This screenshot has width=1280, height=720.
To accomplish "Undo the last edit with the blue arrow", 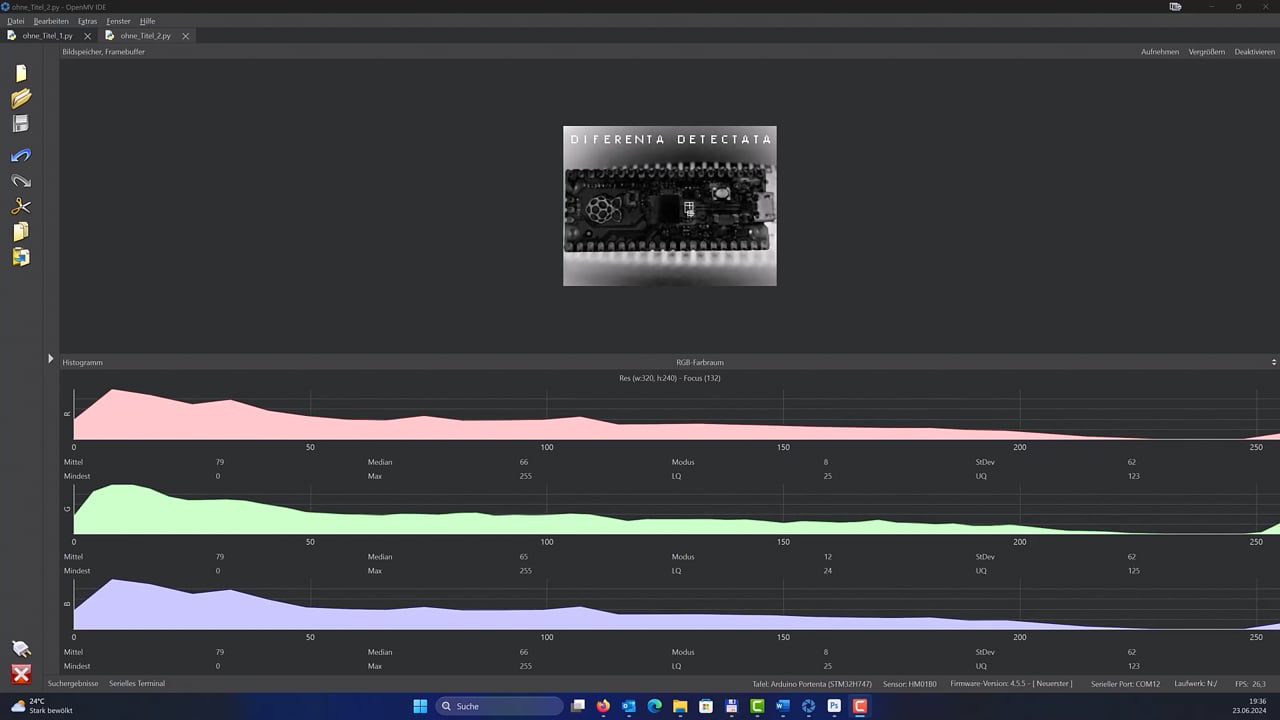I will pyautogui.click(x=21, y=156).
